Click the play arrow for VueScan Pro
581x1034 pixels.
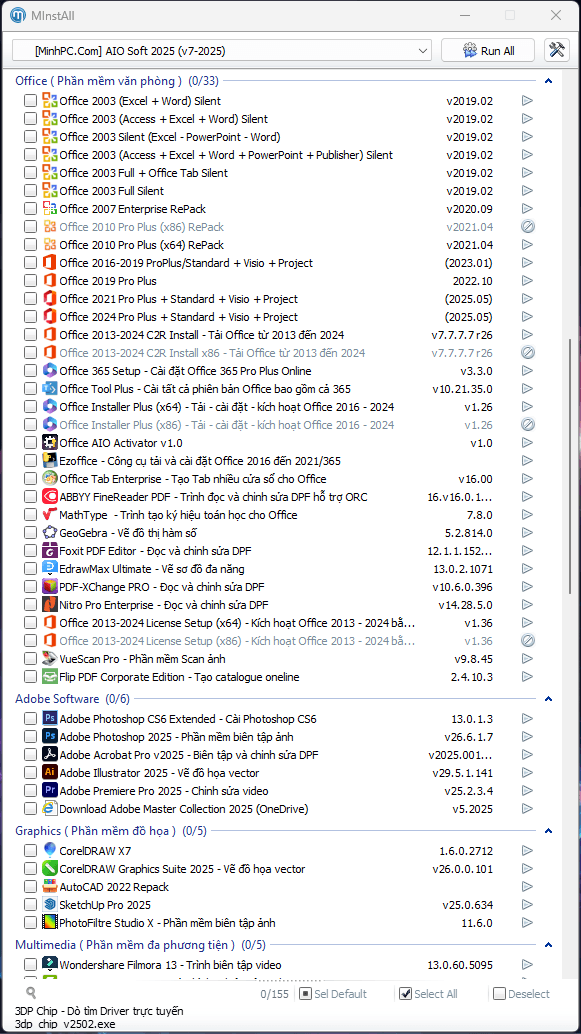[527, 658]
